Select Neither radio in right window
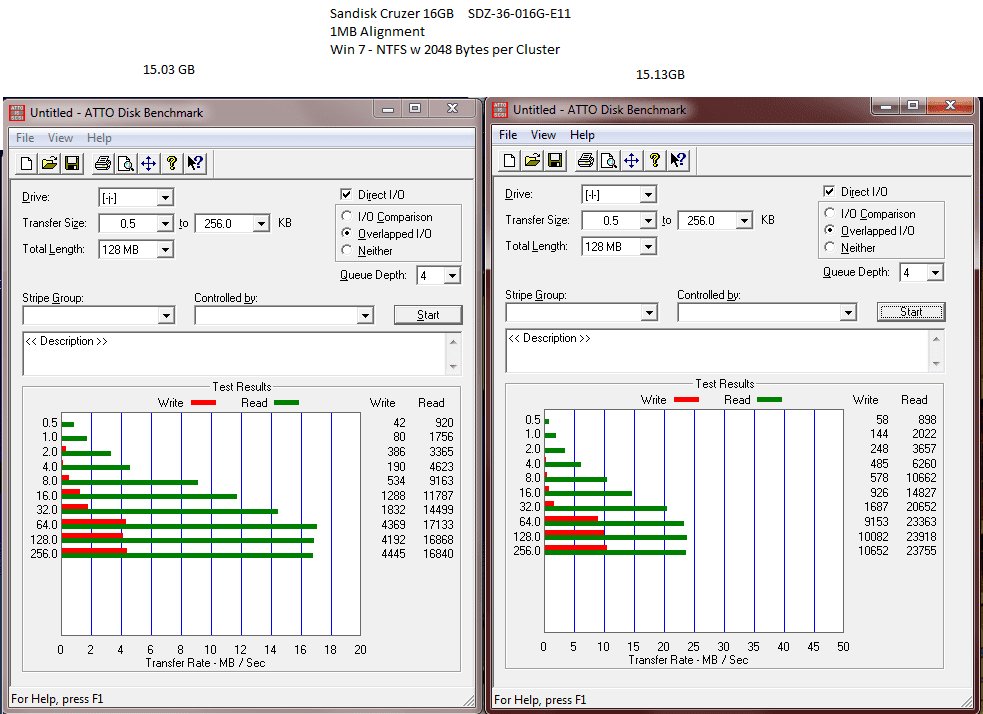The height and width of the screenshot is (714, 983). pos(829,247)
